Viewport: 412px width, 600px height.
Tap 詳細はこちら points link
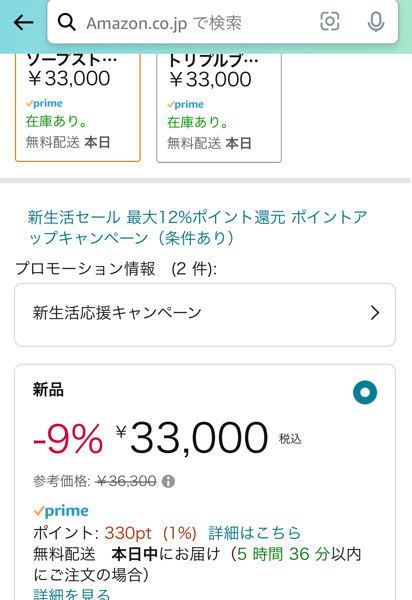254,533
